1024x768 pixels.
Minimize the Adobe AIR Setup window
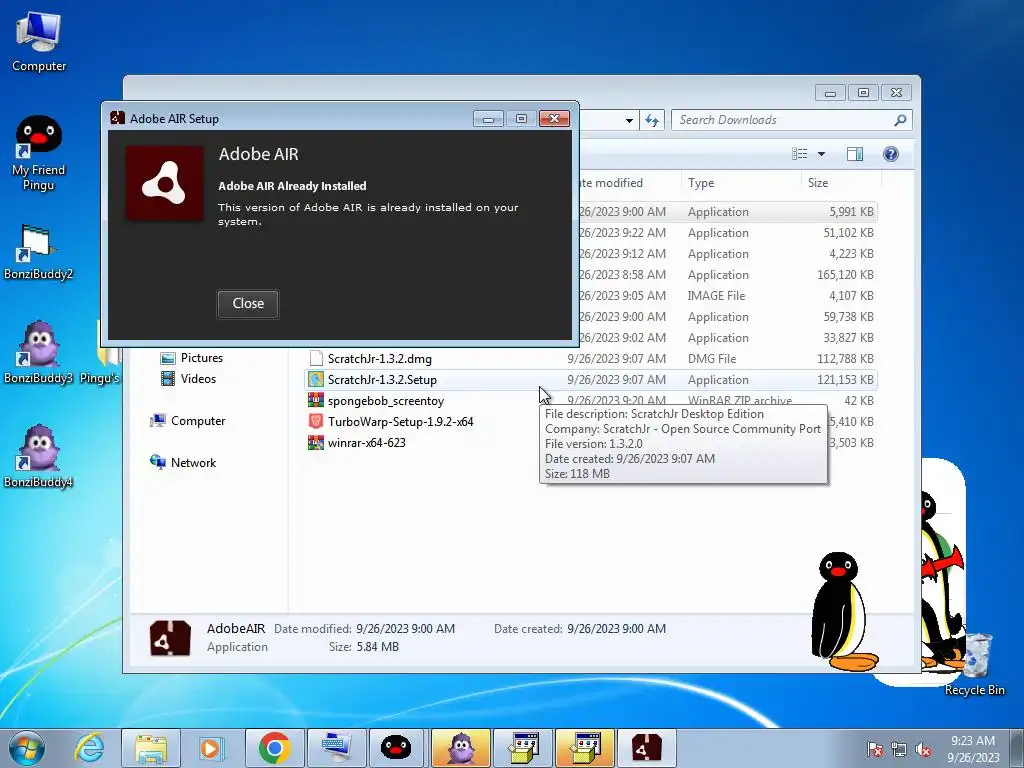pos(488,118)
